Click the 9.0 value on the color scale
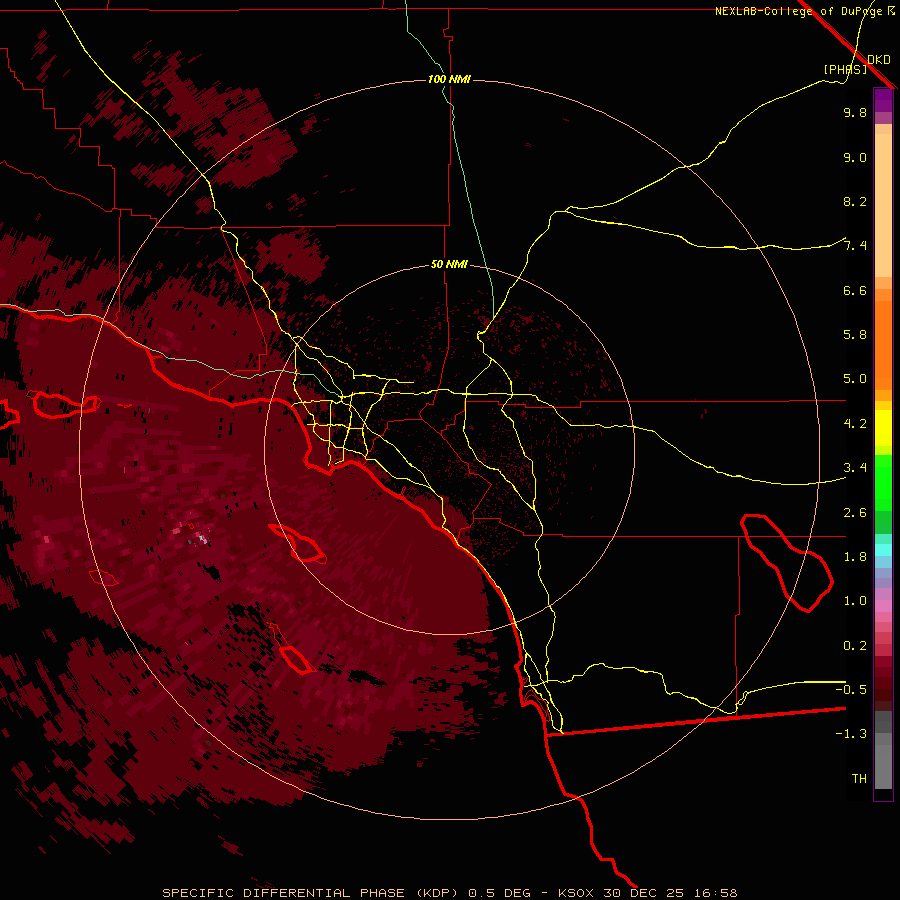Screen dimensions: 900x900 pyautogui.click(x=855, y=157)
